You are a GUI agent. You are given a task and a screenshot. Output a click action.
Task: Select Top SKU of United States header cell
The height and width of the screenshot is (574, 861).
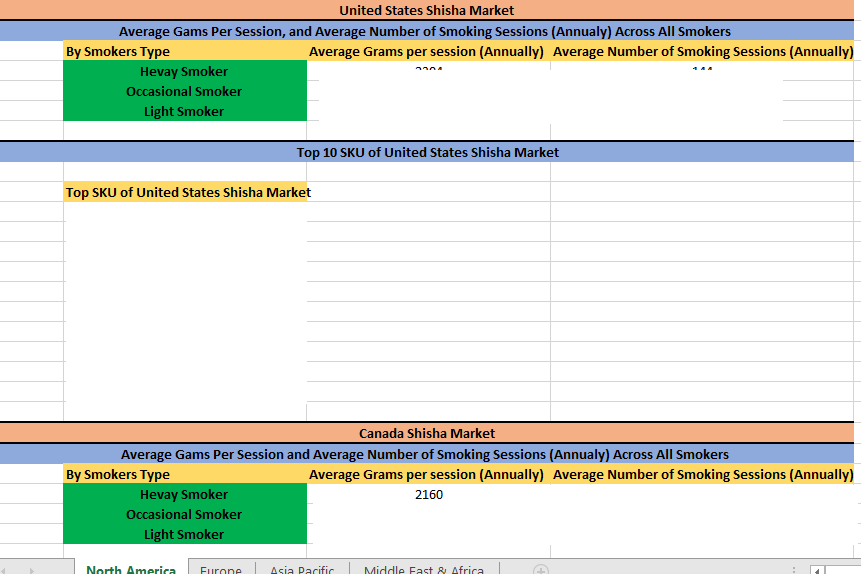(x=186, y=192)
